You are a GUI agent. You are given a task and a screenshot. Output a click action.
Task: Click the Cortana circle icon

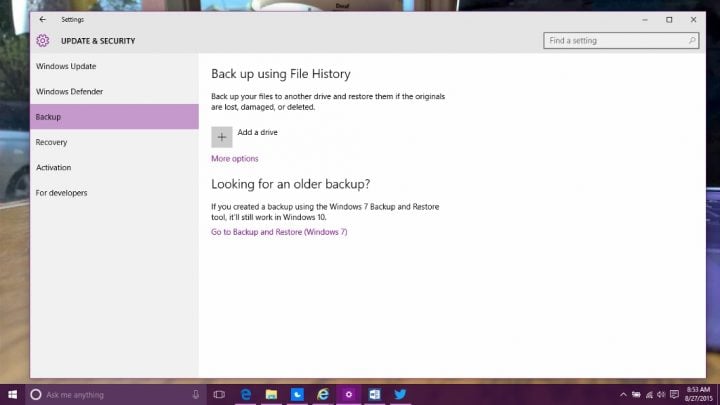tap(36, 394)
